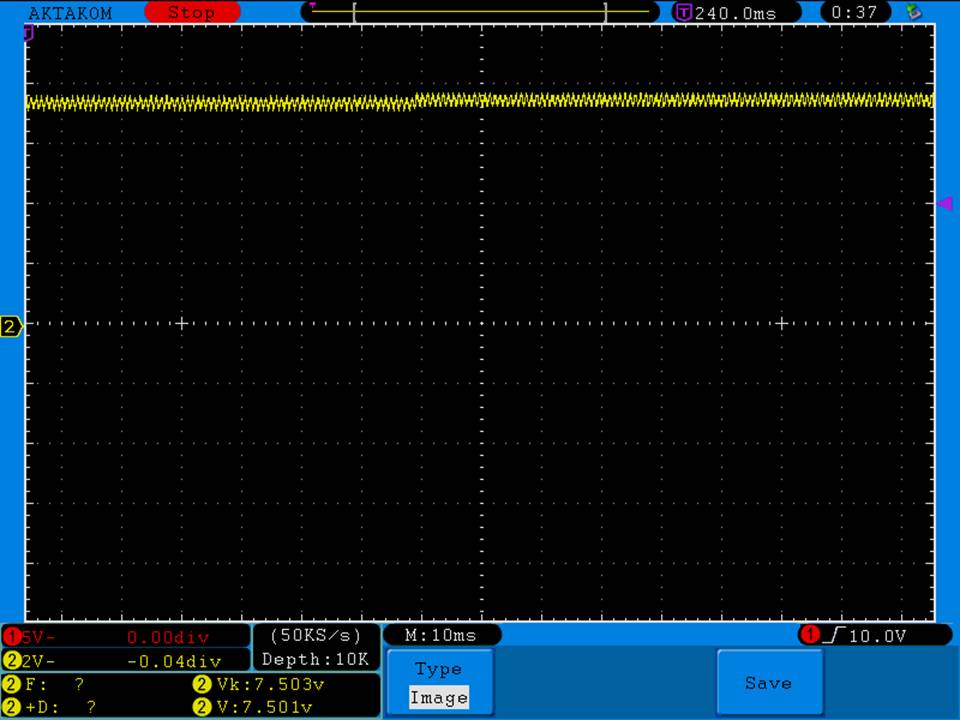This screenshot has height=720, width=960.
Task: Click the red Stop status indicator
Action: [x=192, y=13]
